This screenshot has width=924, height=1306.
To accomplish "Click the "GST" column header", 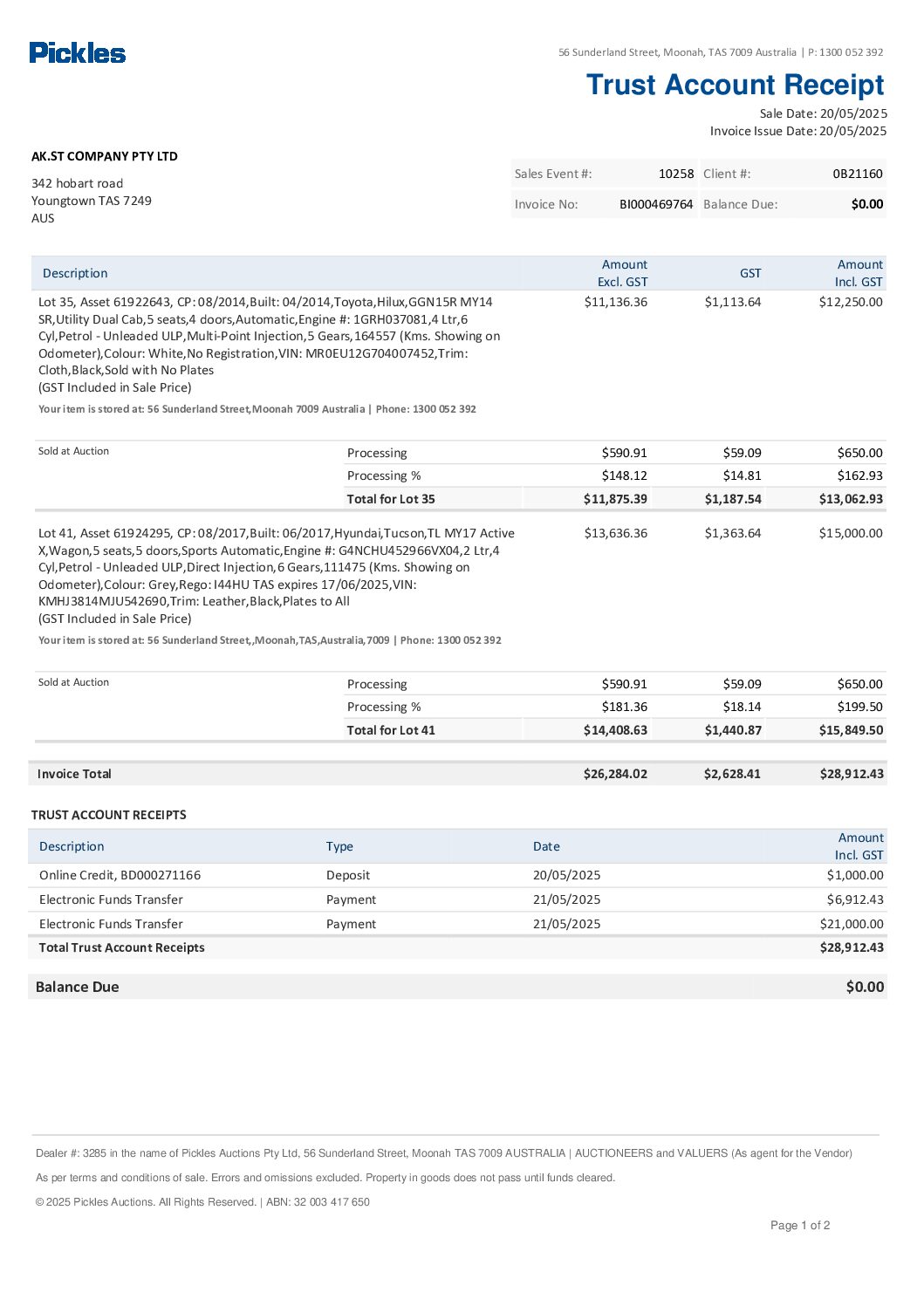I will pyautogui.click(x=750, y=273).
